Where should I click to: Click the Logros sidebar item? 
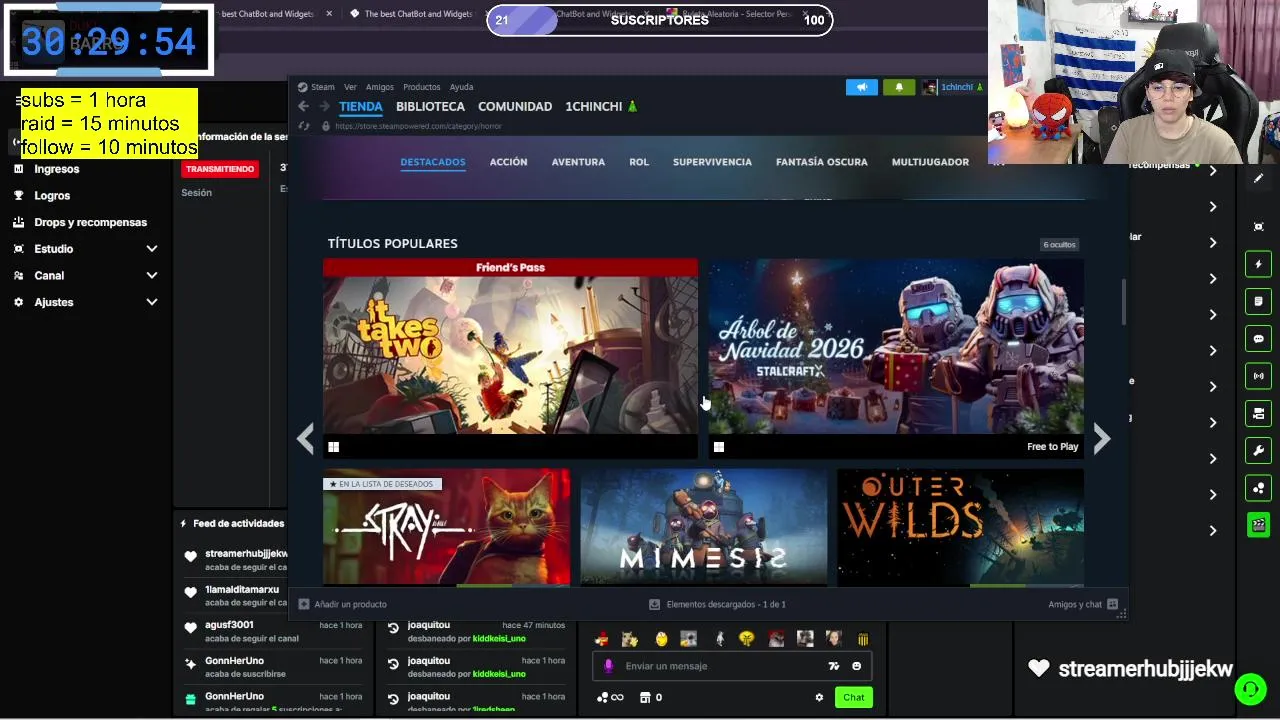coord(52,196)
